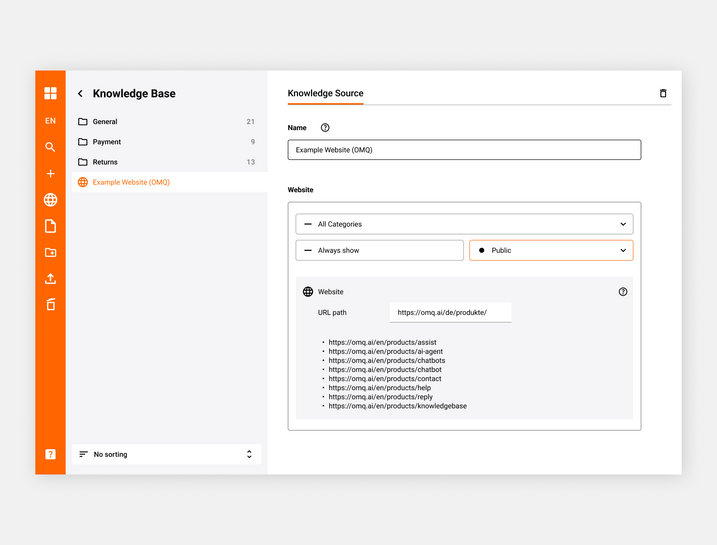Click the products/chatbots URL entry
Viewport: 717px width, 545px height.
click(387, 360)
